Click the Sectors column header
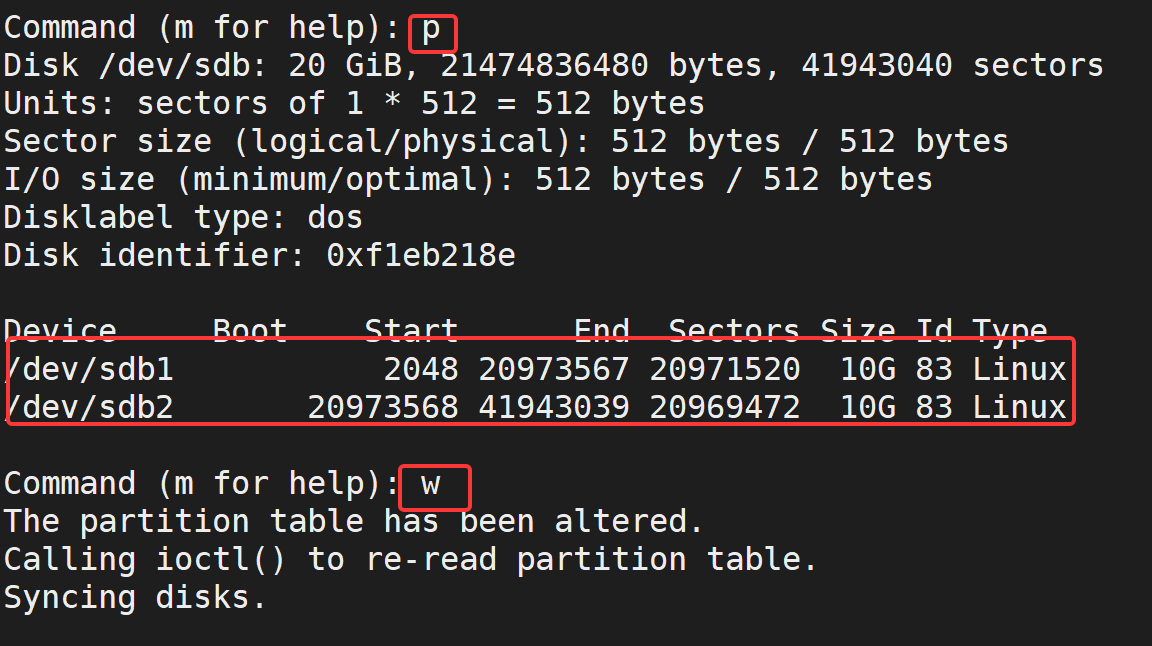1152x646 pixels. click(x=734, y=331)
